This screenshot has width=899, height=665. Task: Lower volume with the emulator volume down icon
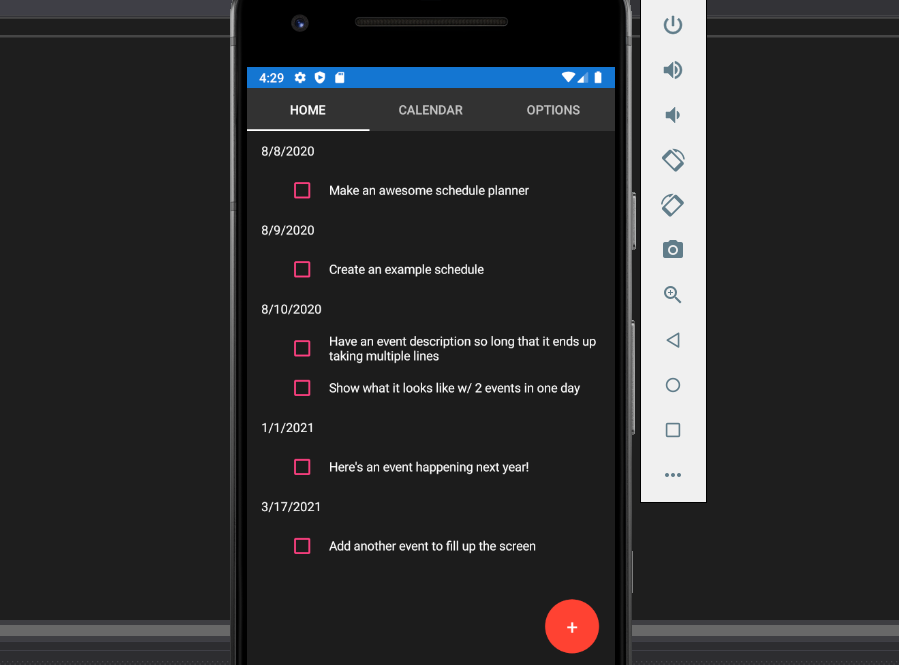(673, 115)
